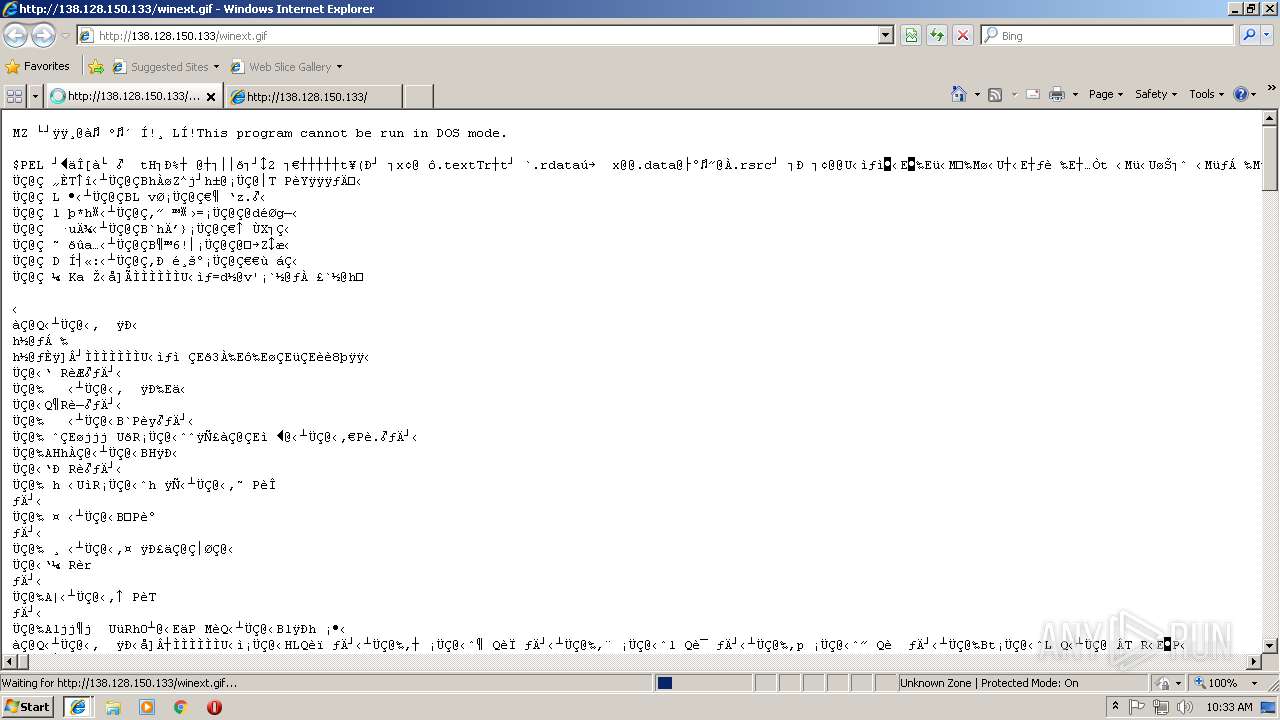1280x720 pixels.
Task: Restore the Internet Explorer window
Action: [1250, 9]
